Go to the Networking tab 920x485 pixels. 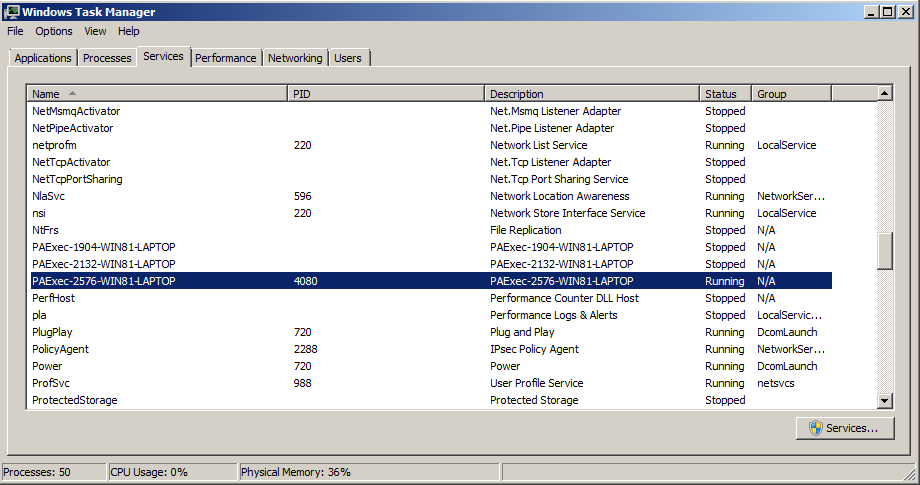pos(295,58)
